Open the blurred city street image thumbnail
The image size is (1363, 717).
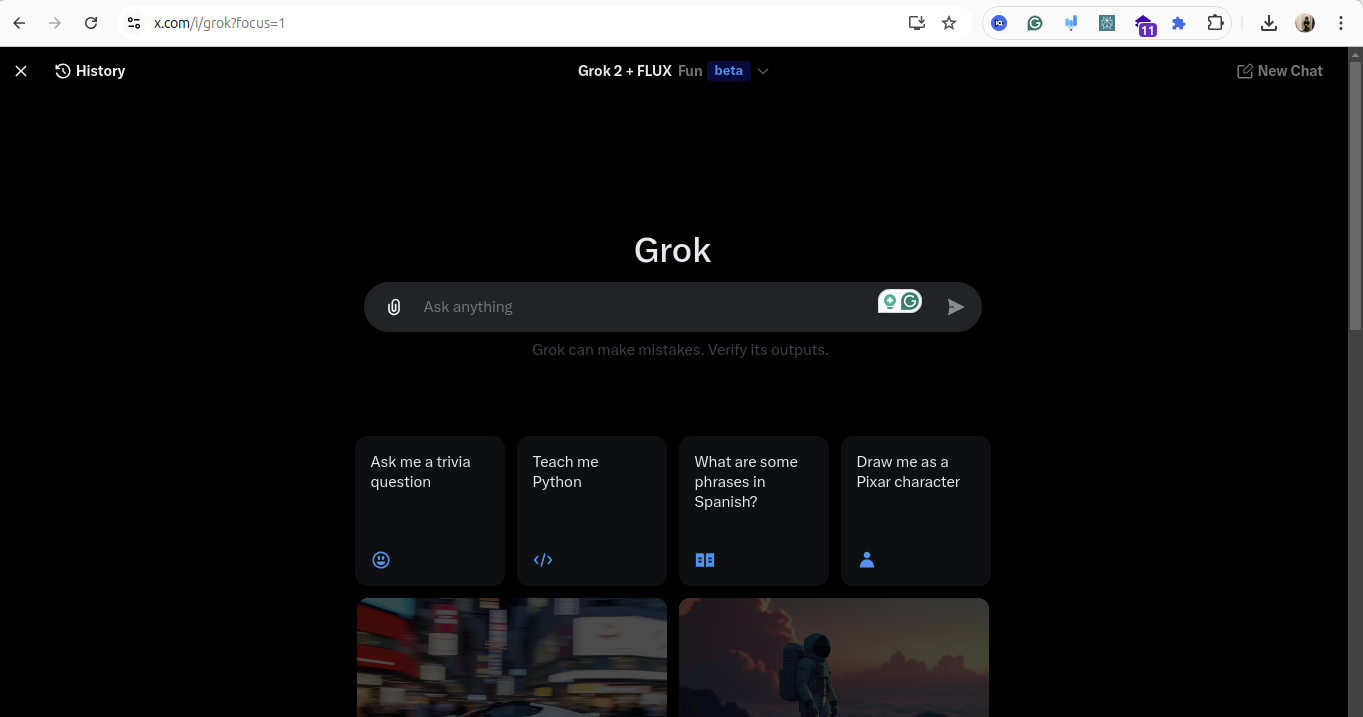pos(512,657)
